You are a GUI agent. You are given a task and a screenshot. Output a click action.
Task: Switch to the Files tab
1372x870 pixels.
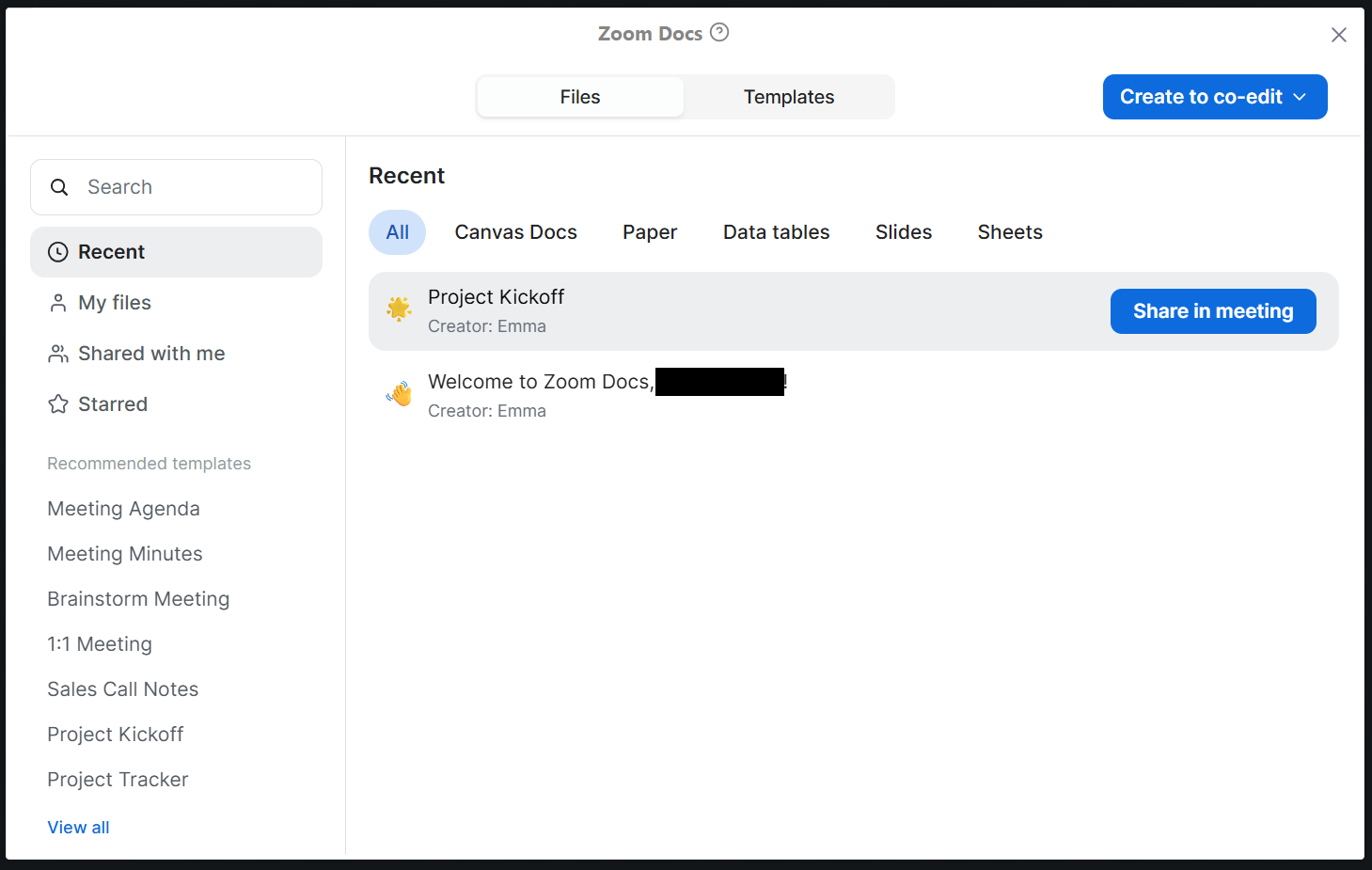click(x=580, y=97)
